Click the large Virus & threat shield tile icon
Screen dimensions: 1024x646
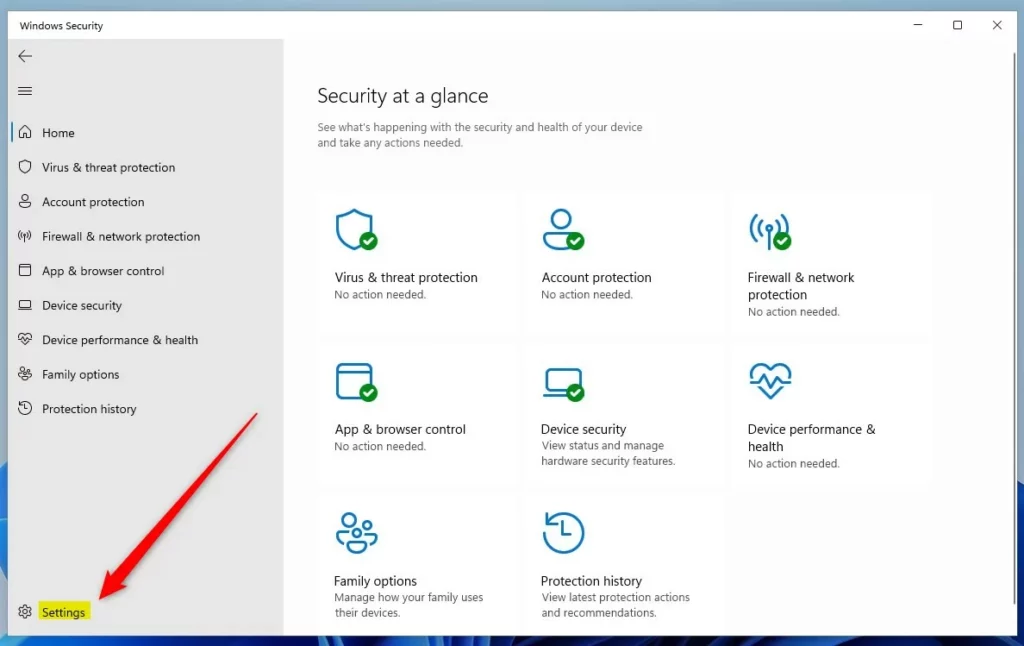click(356, 229)
